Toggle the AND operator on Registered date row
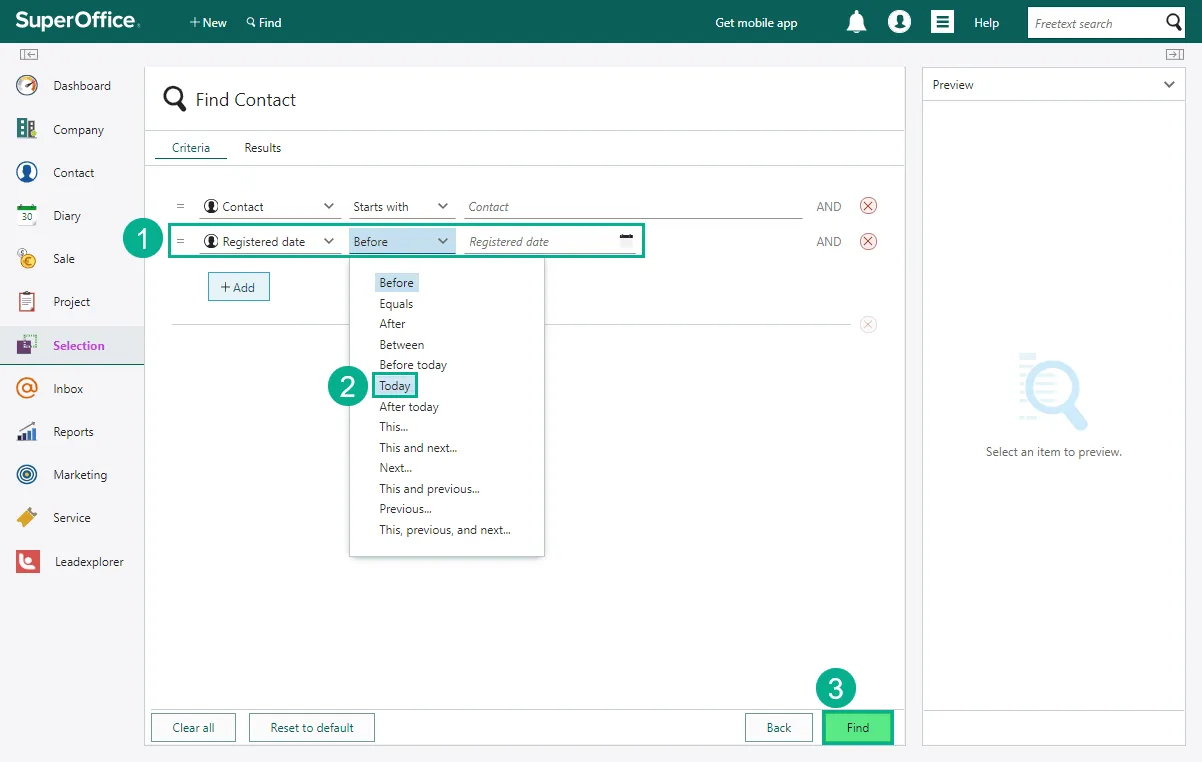This screenshot has width=1202, height=762. [x=828, y=242]
